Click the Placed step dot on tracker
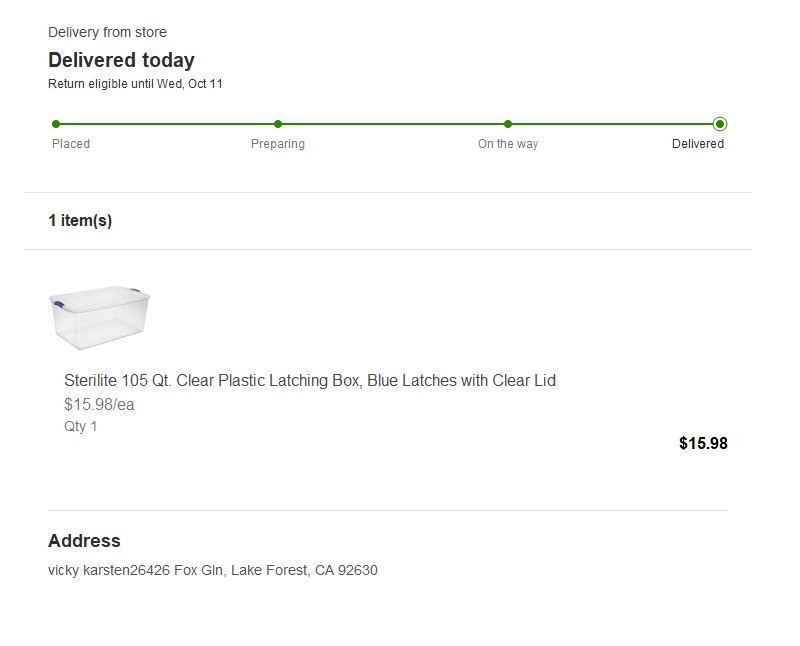Image resolution: width=800 pixels, height=646 pixels. point(56,124)
